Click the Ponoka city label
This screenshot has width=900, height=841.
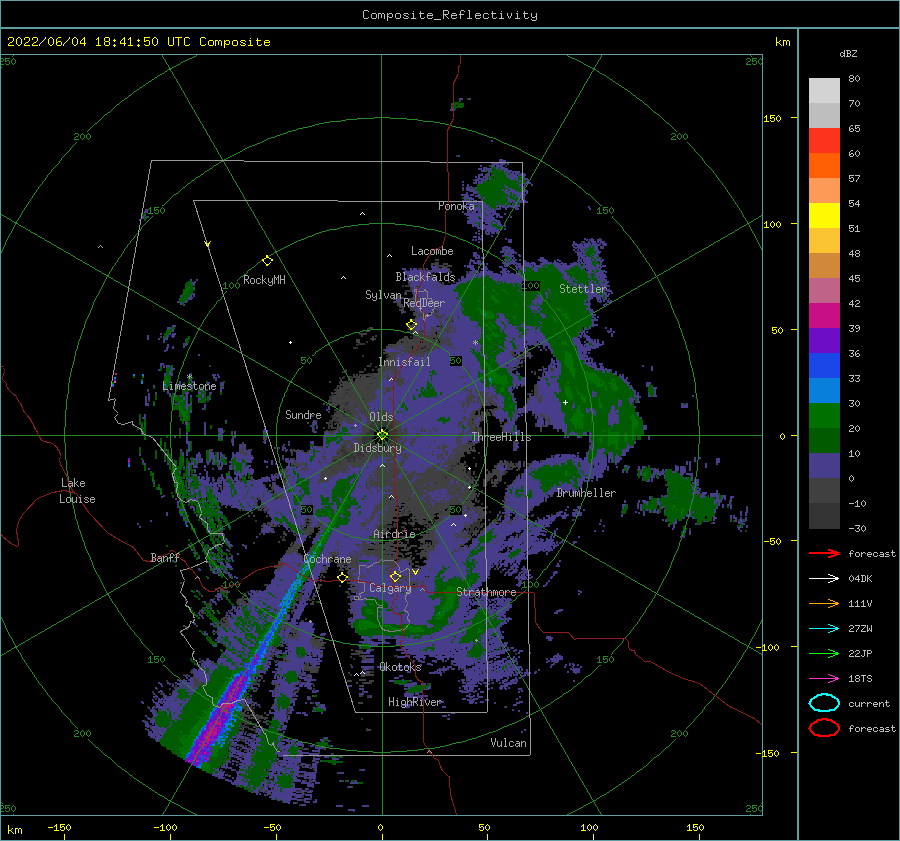456,206
